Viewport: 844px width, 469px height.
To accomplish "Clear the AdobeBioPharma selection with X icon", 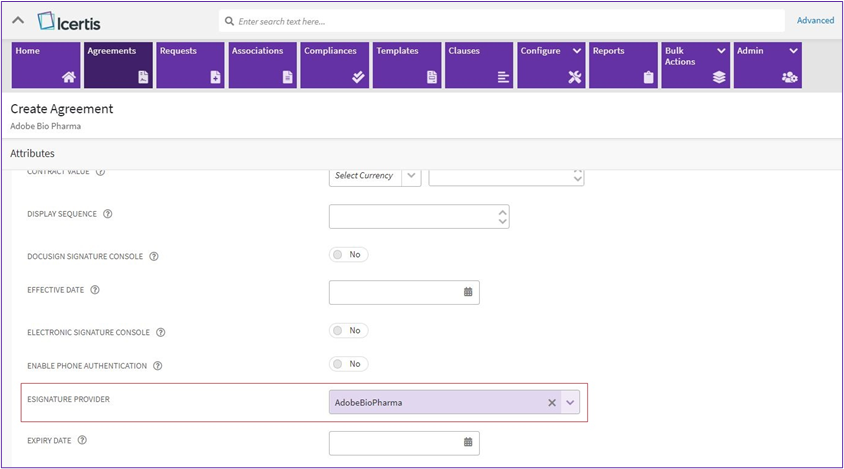I will coord(551,403).
